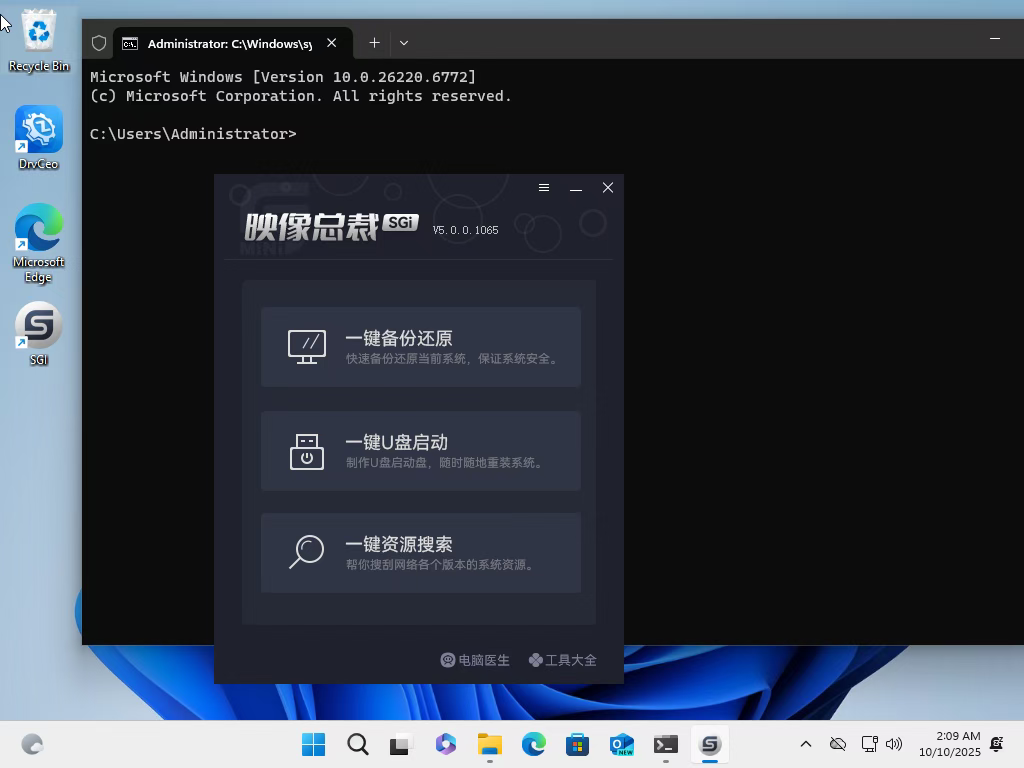Click 一键备份还原 backup restore option
The image size is (1024, 768).
point(420,347)
